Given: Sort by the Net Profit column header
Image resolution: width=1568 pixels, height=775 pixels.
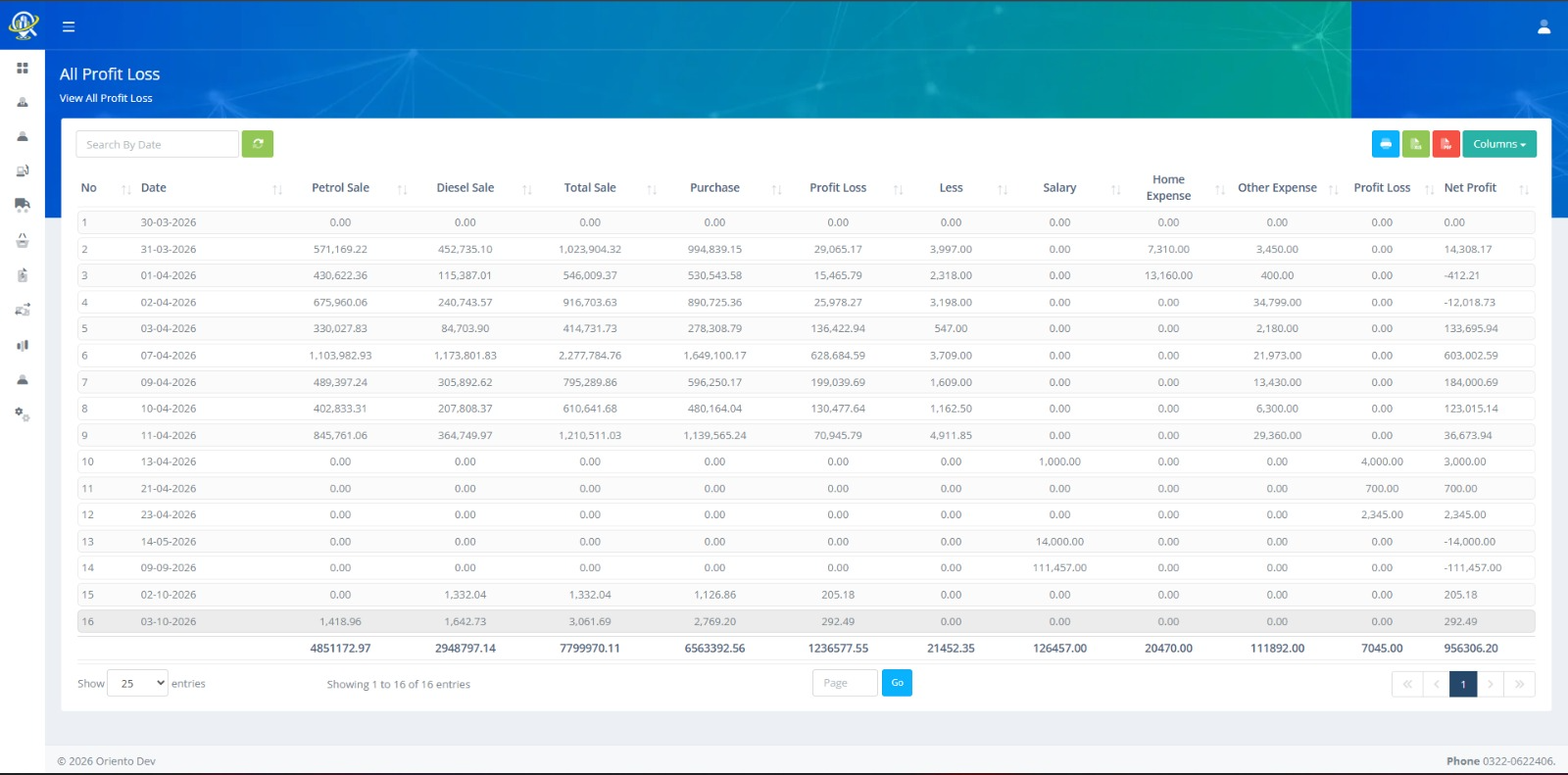Looking at the screenshot, I should click(x=1470, y=188).
